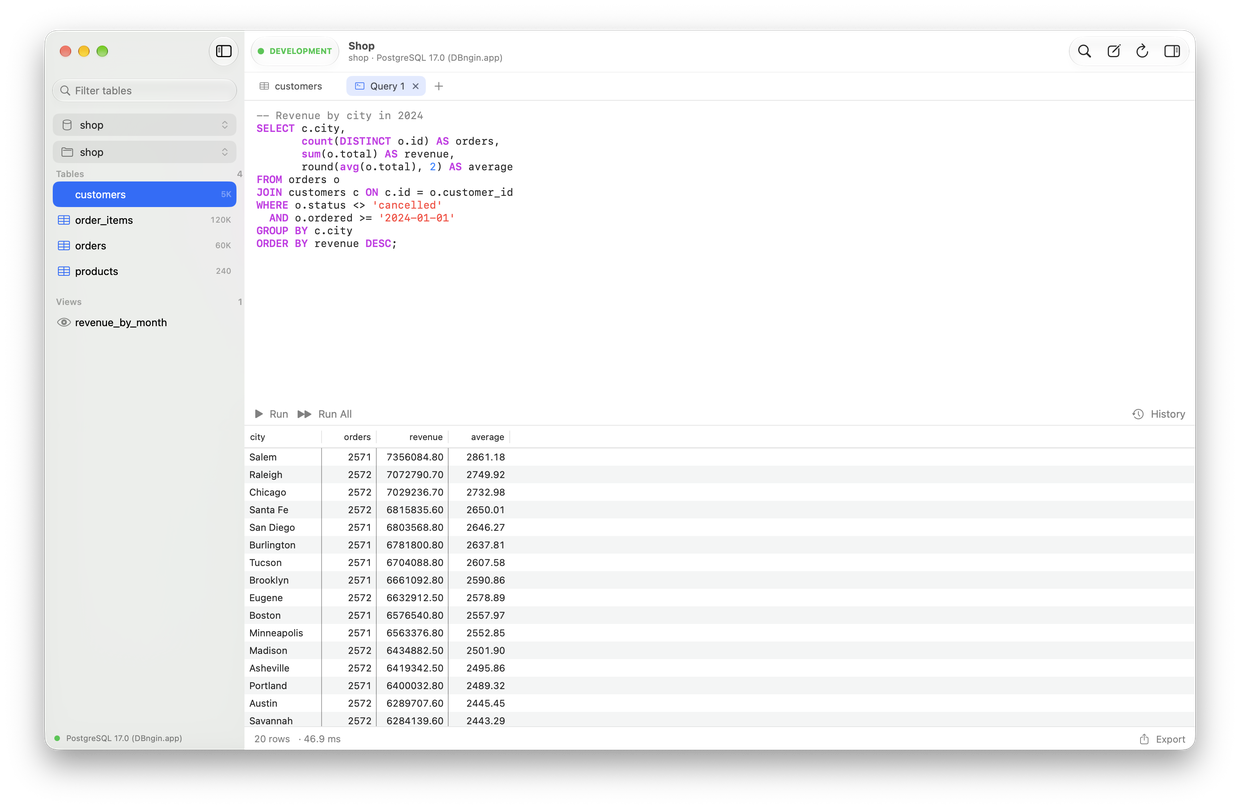Close the Query 1 tab
Viewport: 1240px width, 809px height.
416,86
